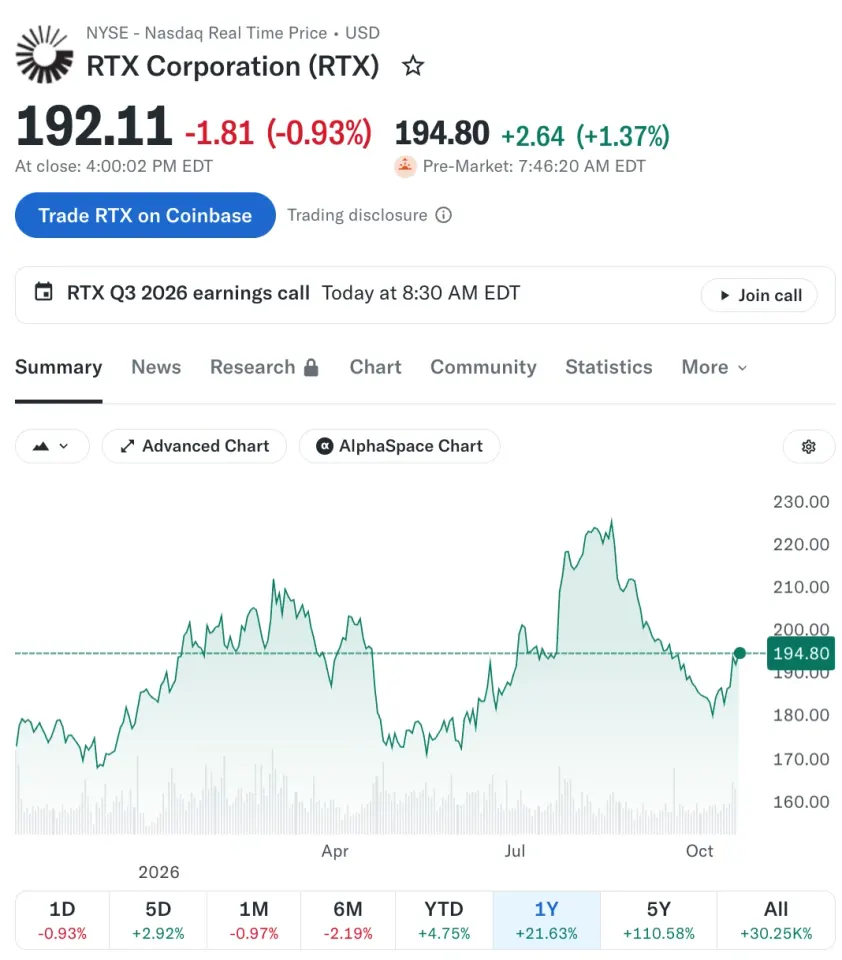842x960 pixels.
Task: Show All-time price history
Action: (x=776, y=920)
